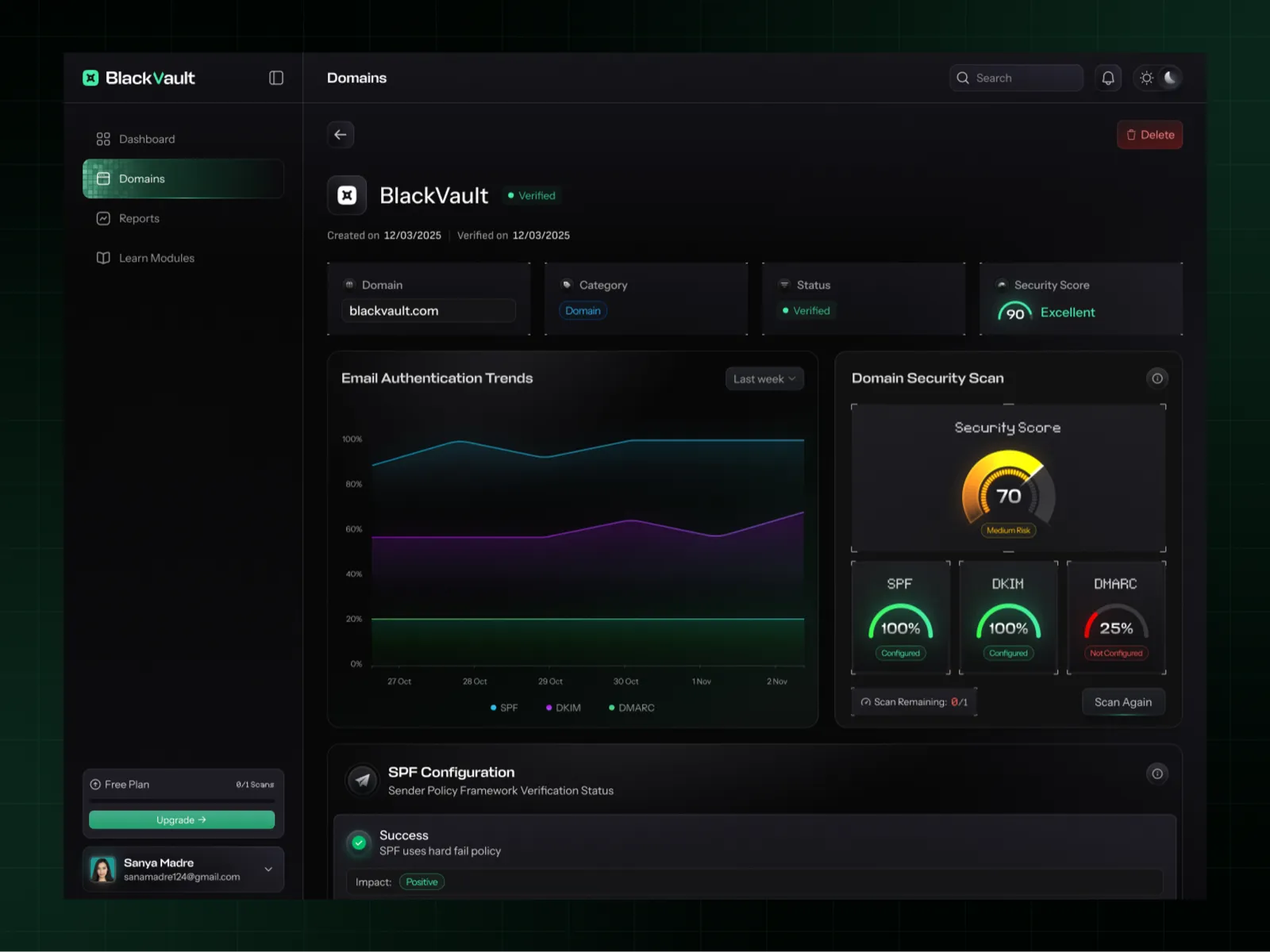This screenshot has height=952, width=1270.
Task: Click Upgrade plan button
Action: [x=182, y=820]
